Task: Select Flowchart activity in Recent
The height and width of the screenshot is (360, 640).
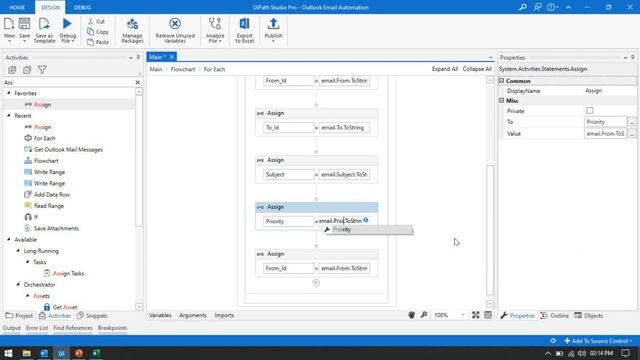Action: click(x=46, y=161)
